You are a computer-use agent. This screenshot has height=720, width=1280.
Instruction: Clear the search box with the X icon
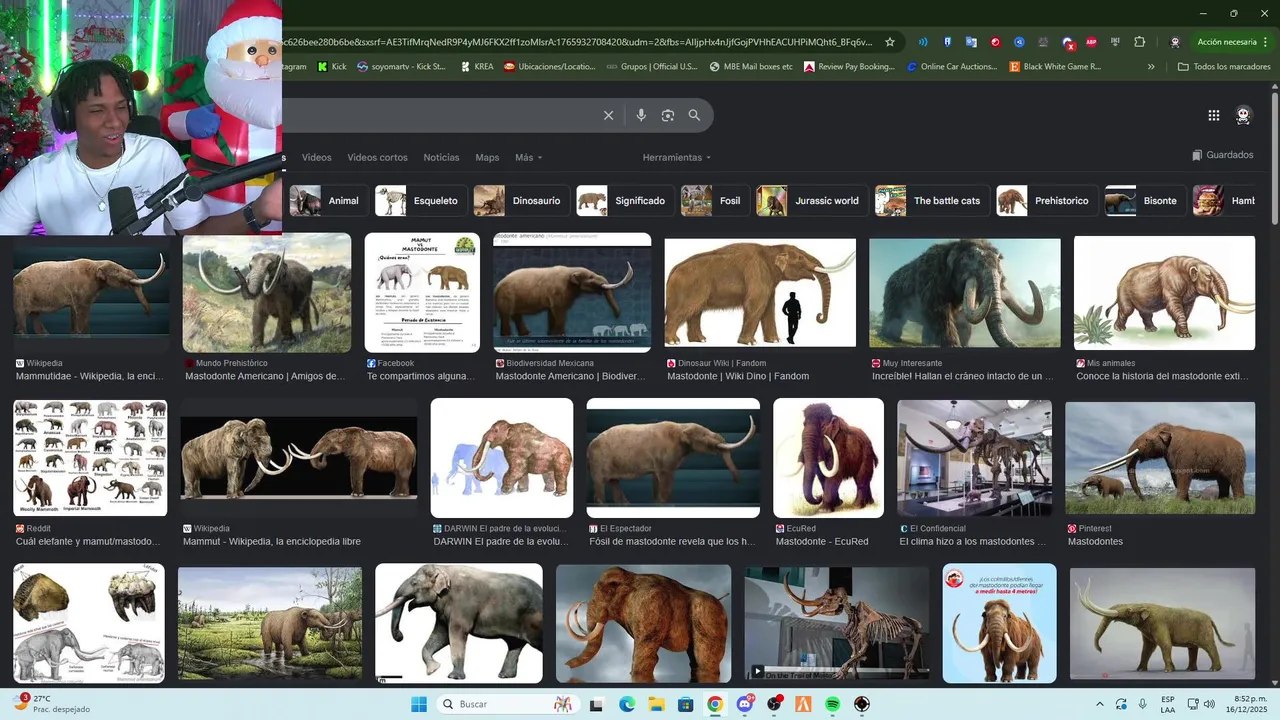pos(608,116)
